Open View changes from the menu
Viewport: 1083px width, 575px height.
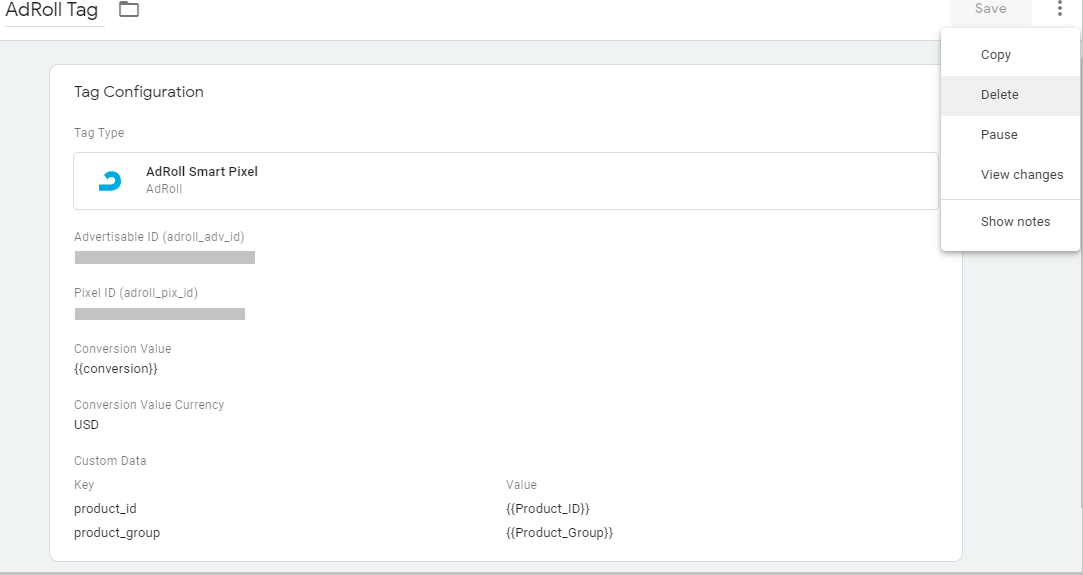tap(1022, 175)
